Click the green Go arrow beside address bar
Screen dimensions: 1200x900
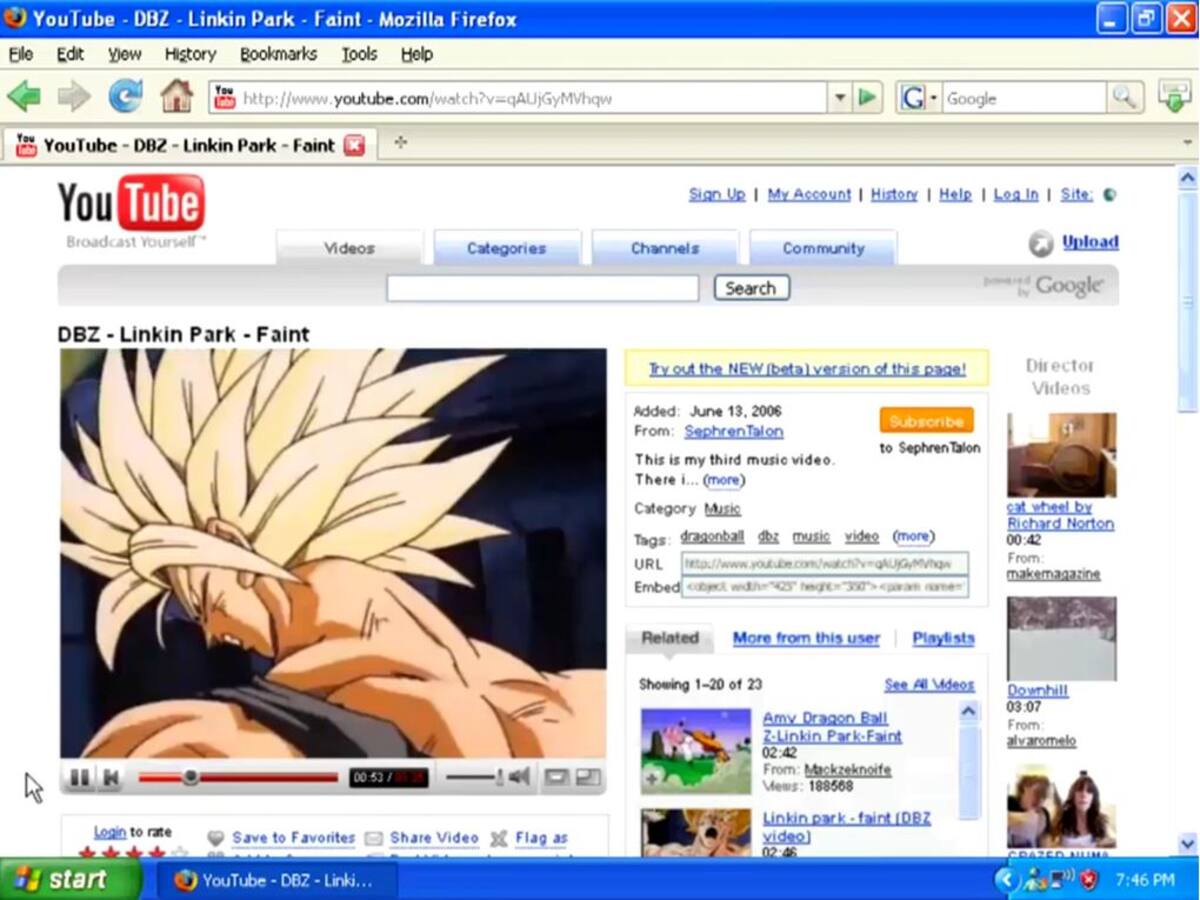point(867,97)
